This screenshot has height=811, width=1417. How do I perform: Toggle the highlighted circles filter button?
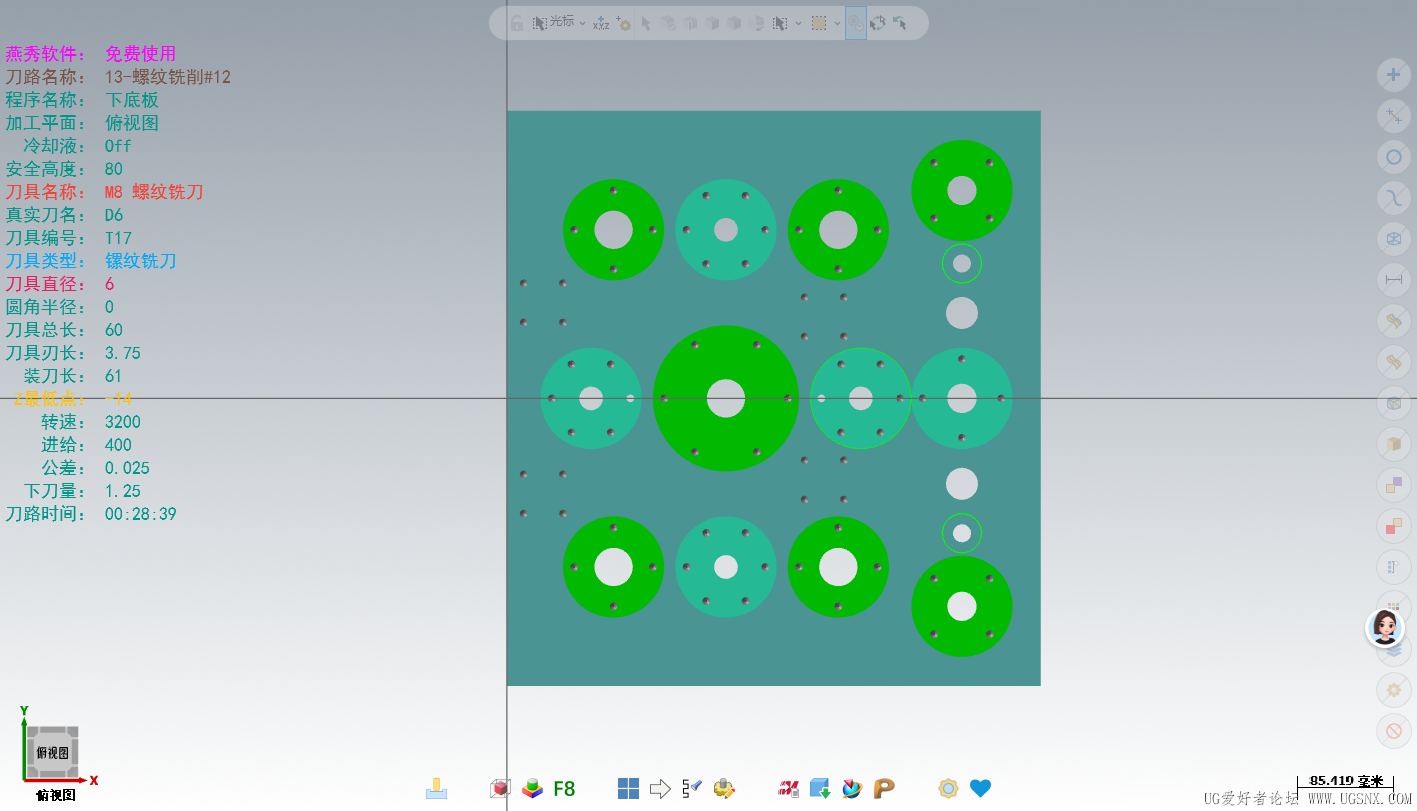pos(856,22)
